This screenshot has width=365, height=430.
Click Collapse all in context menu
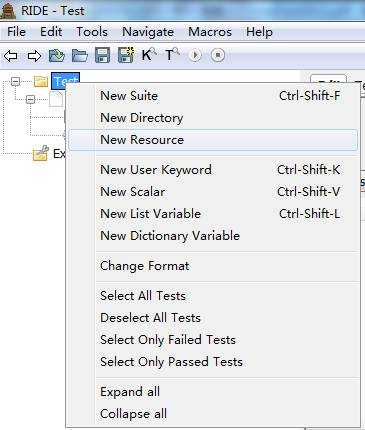(x=213, y=414)
